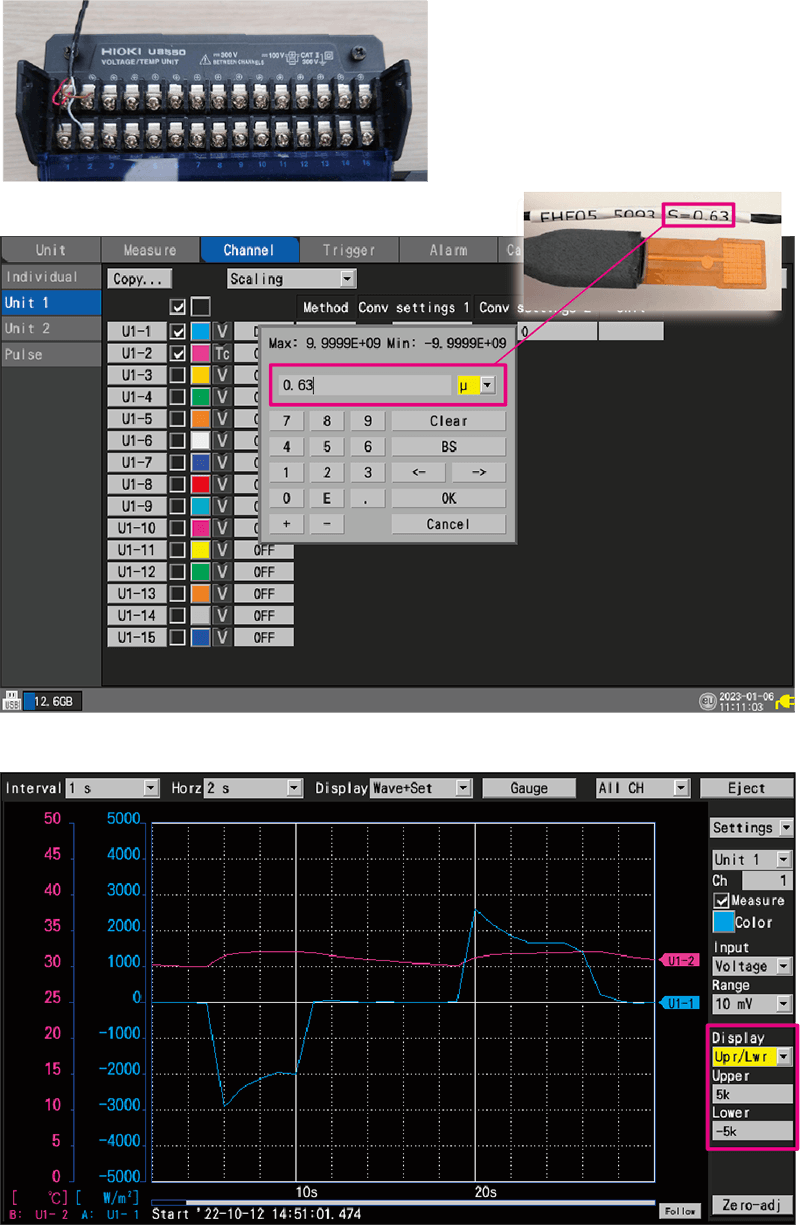Confirm the value with the OK key
The width and height of the screenshot is (800, 1225).
click(x=448, y=499)
